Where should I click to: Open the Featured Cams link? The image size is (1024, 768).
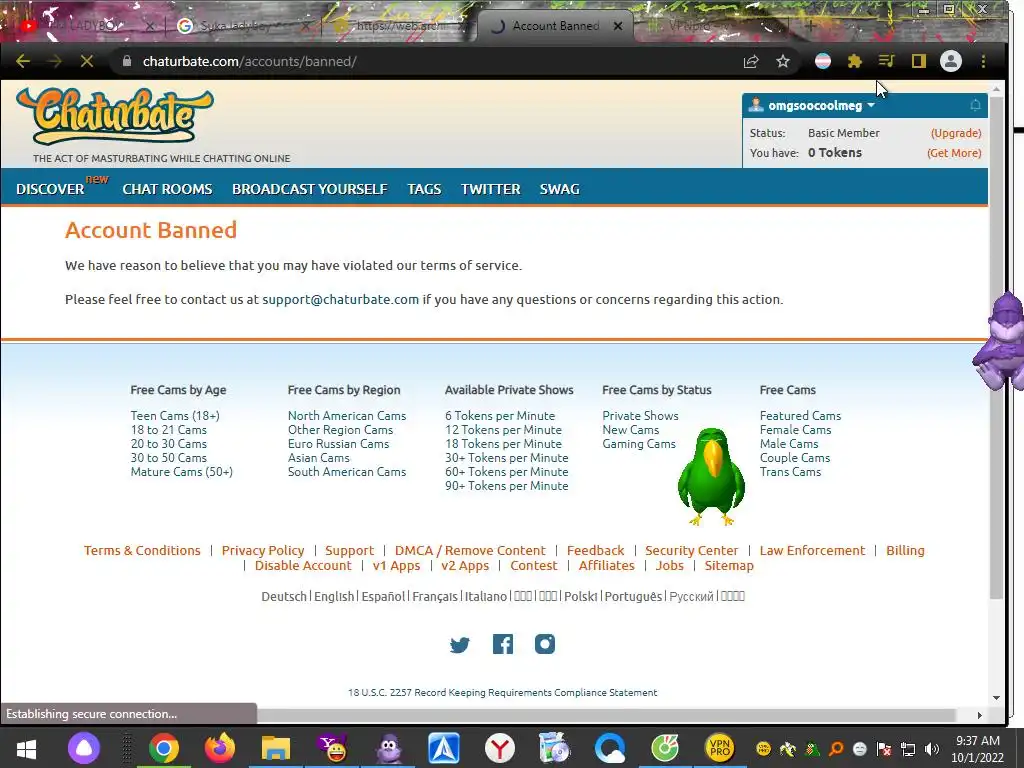coord(800,416)
